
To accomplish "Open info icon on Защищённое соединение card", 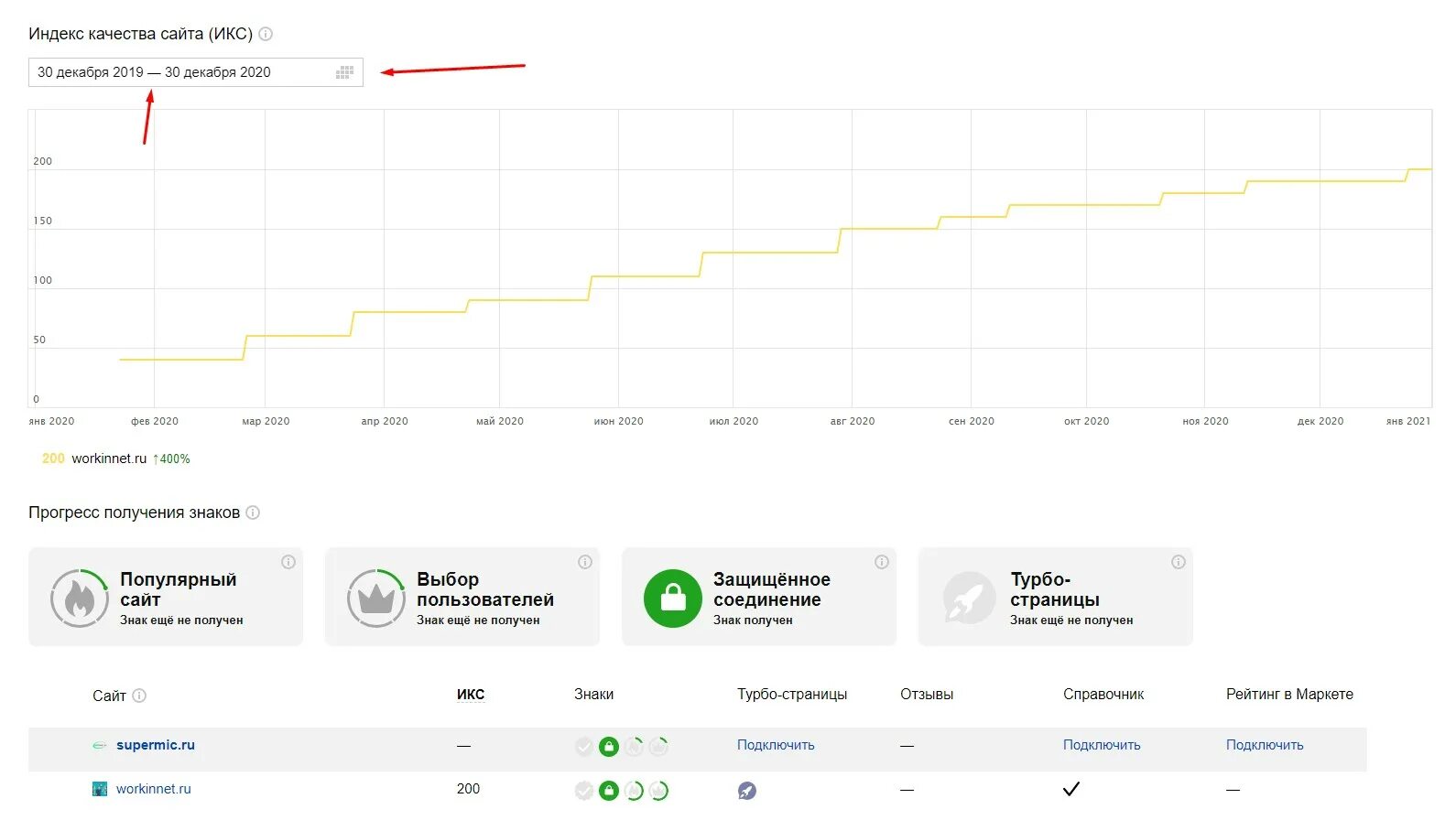I will (882, 562).
